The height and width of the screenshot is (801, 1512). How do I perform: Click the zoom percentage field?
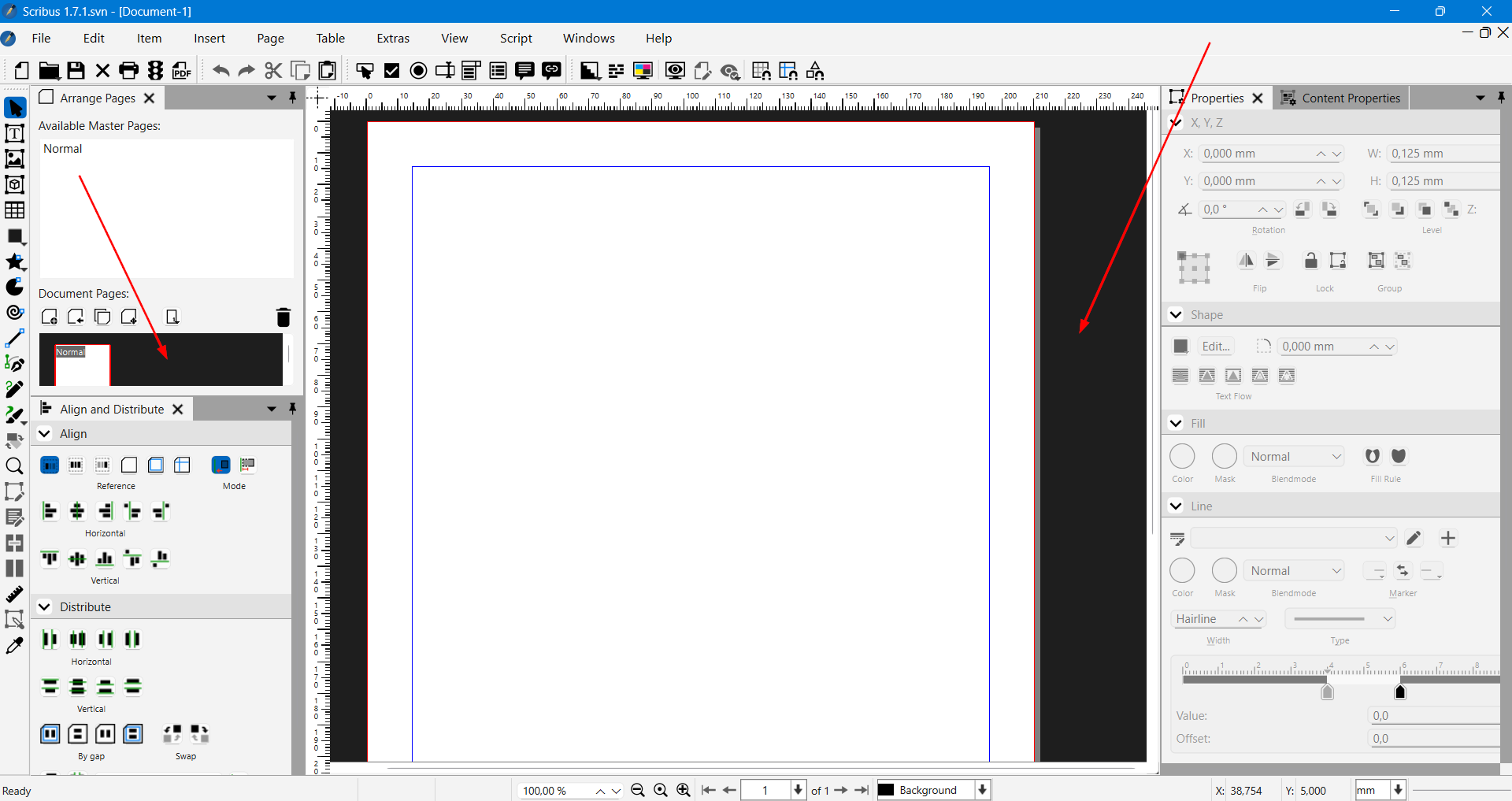tap(554, 791)
